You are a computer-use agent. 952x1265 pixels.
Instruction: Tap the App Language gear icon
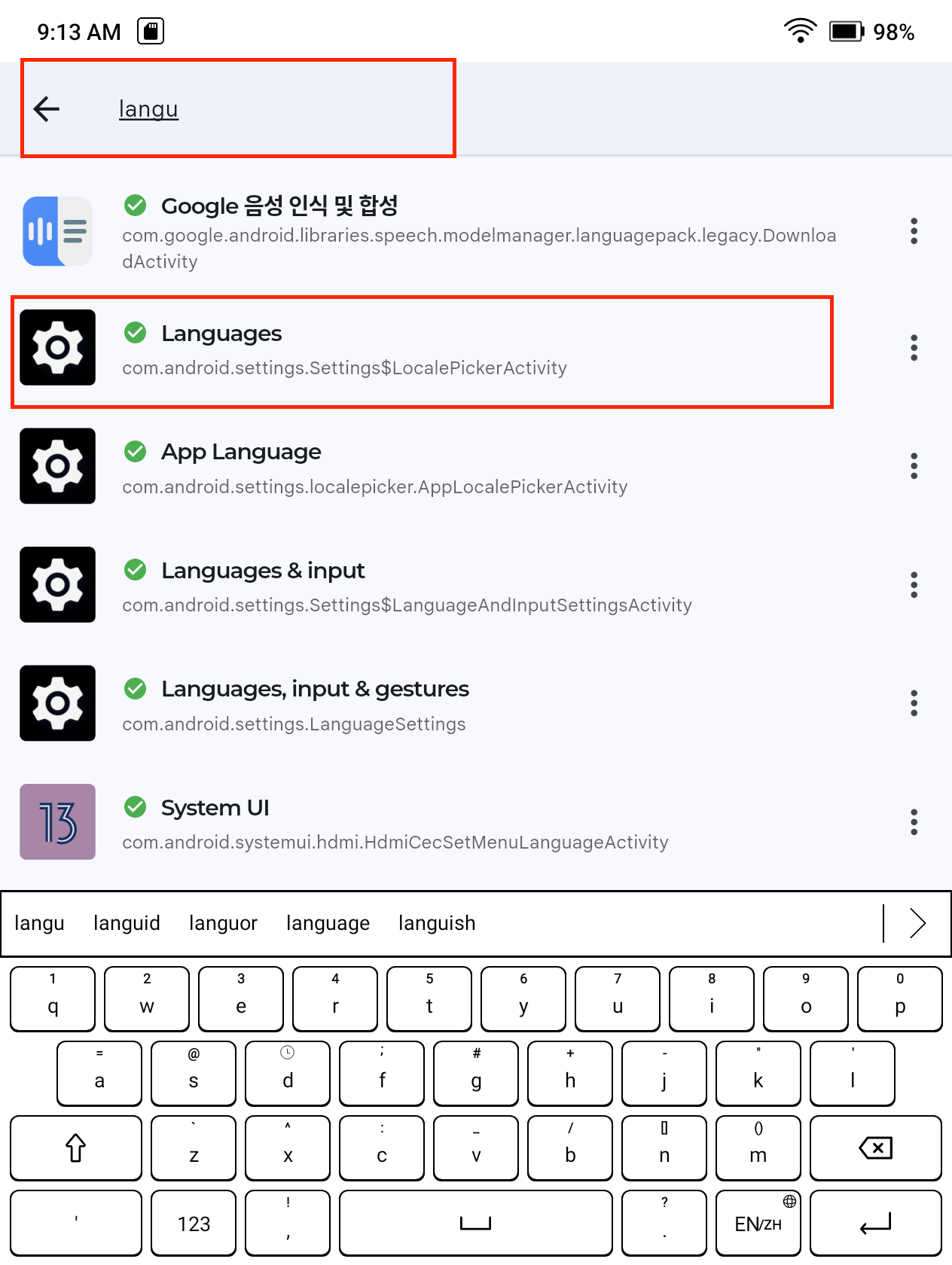click(57, 466)
